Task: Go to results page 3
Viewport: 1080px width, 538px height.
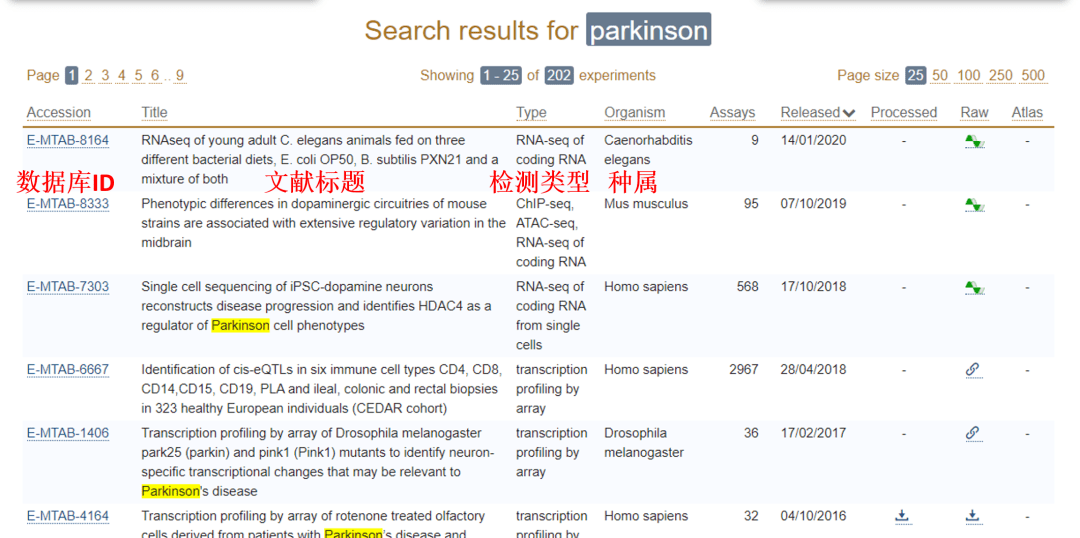Action: point(105,75)
